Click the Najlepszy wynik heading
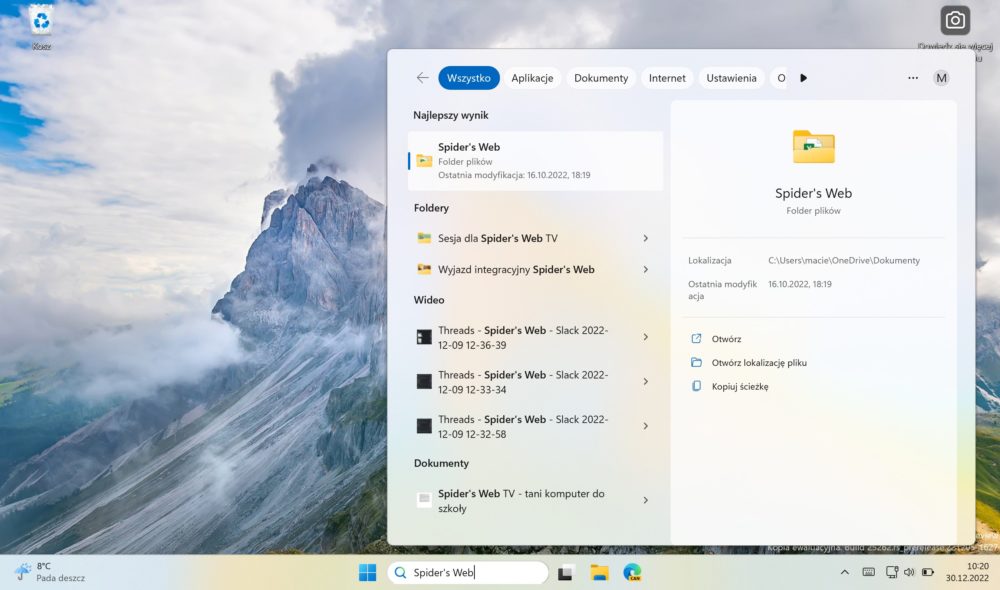Image resolution: width=1000 pixels, height=590 pixels. (451, 115)
